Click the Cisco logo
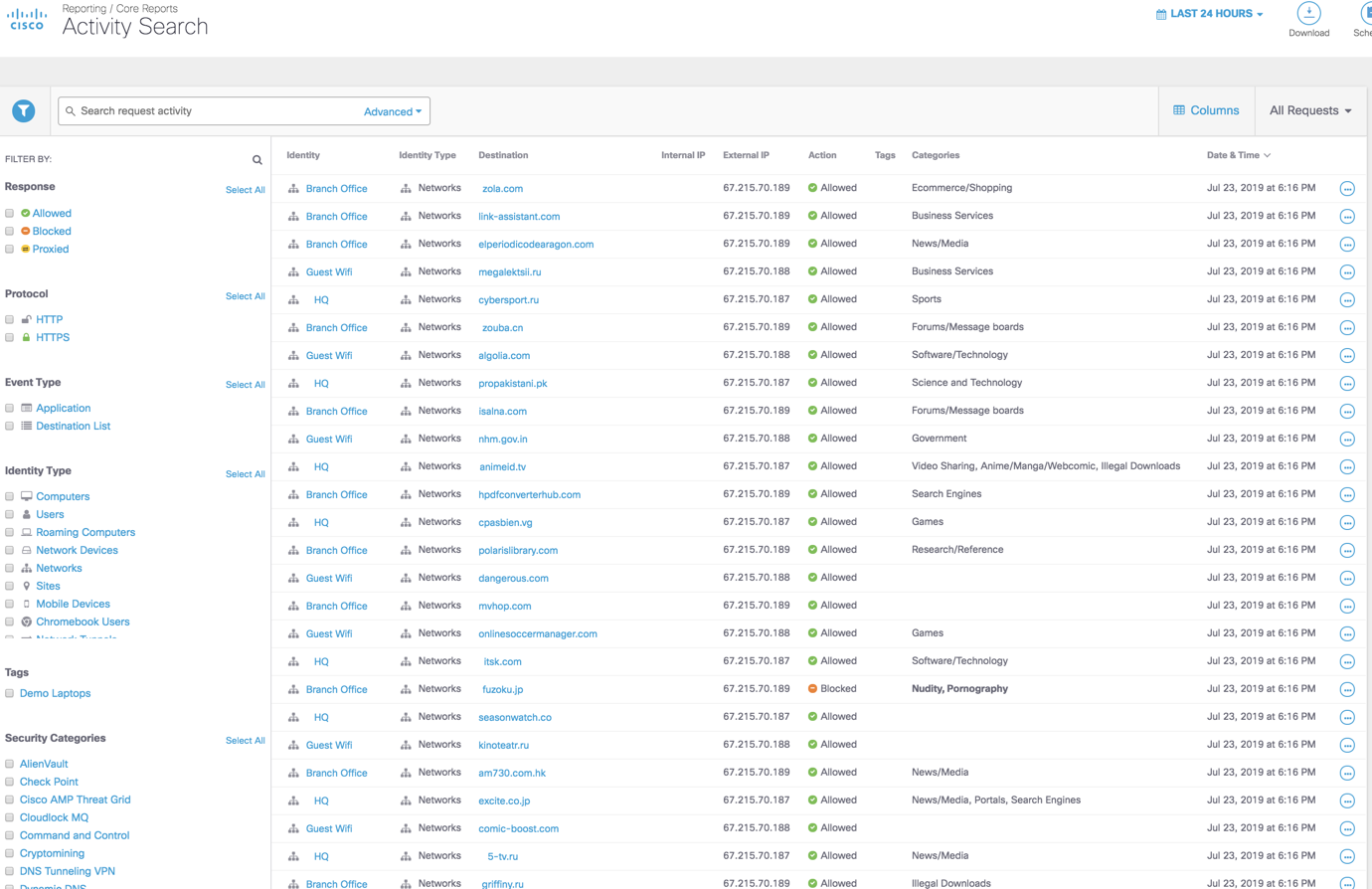The width and height of the screenshot is (1372, 889). [27, 19]
